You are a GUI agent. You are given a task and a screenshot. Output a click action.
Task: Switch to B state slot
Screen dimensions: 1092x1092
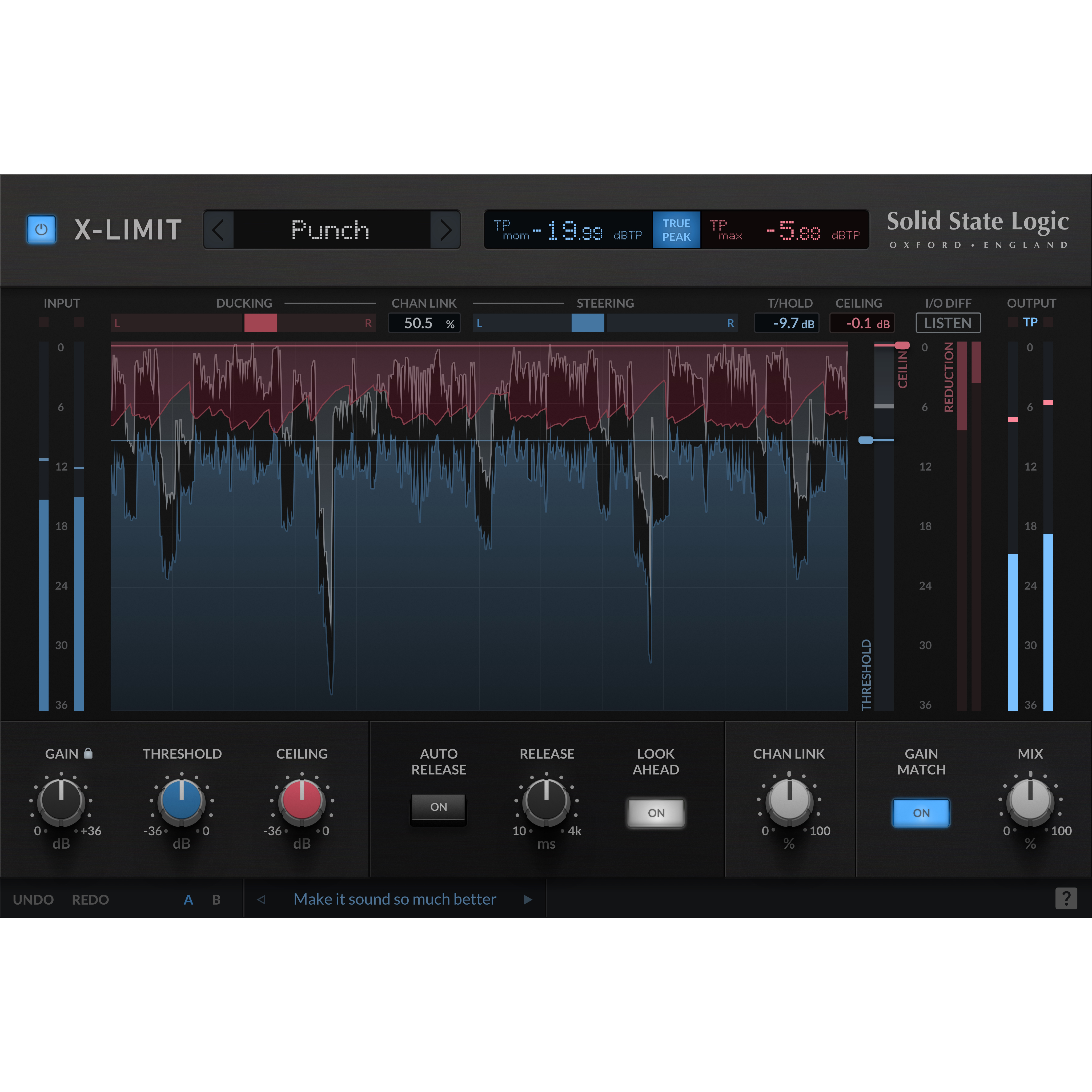point(216,900)
